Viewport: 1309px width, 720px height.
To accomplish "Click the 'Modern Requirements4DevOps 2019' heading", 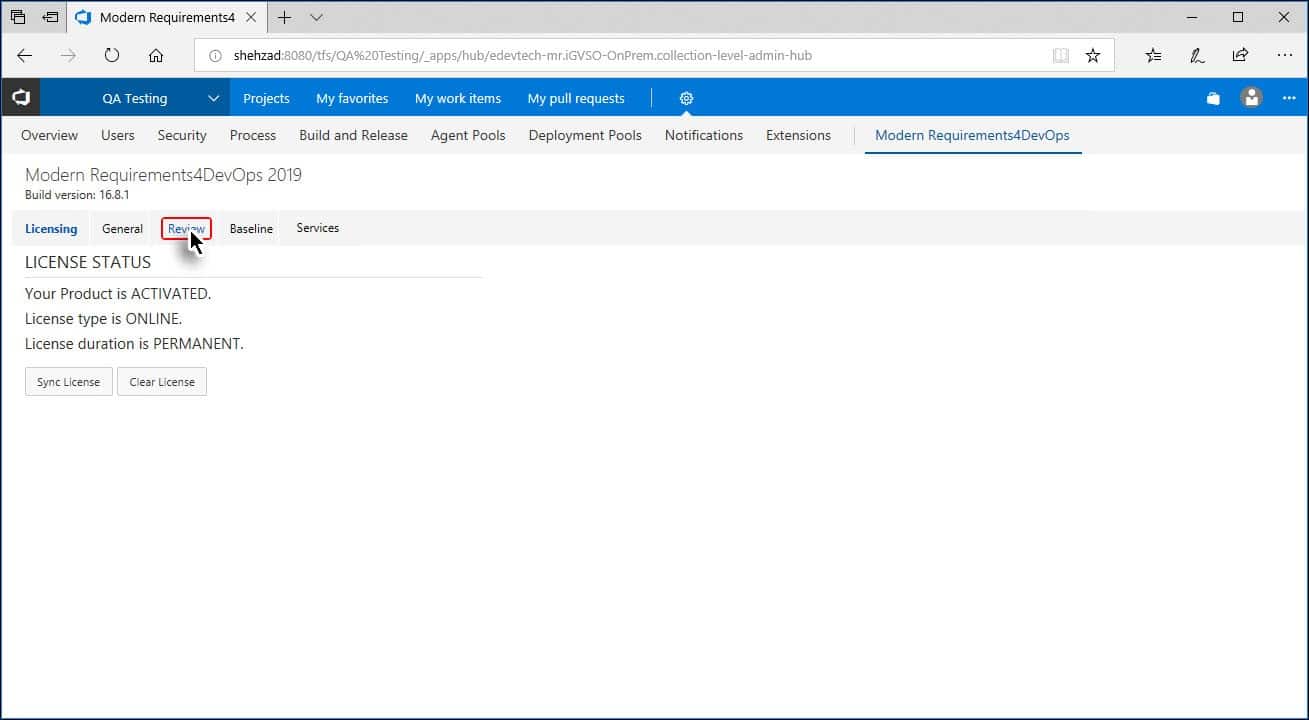I will 163,175.
